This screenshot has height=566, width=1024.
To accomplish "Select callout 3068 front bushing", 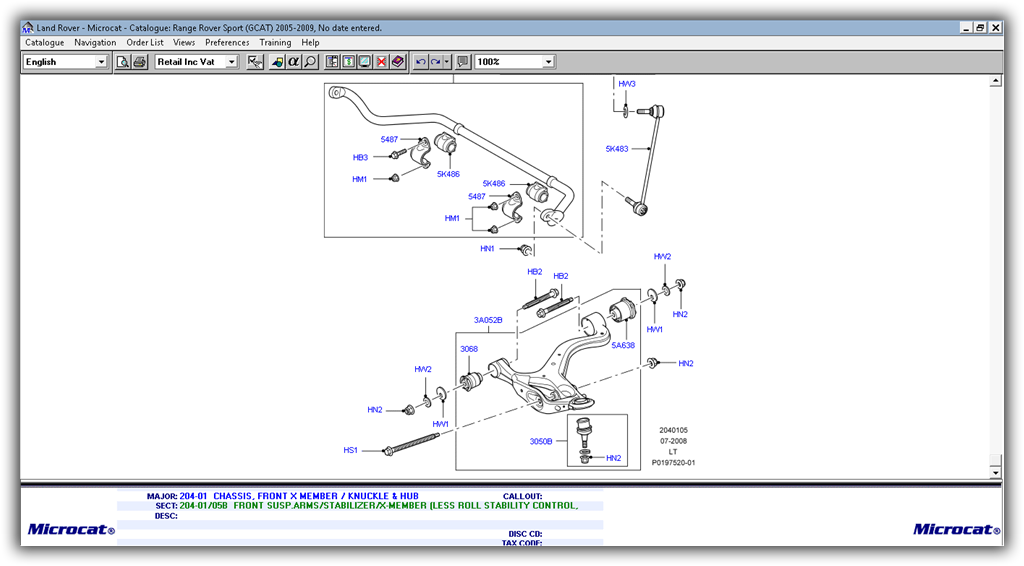I will click(x=469, y=349).
